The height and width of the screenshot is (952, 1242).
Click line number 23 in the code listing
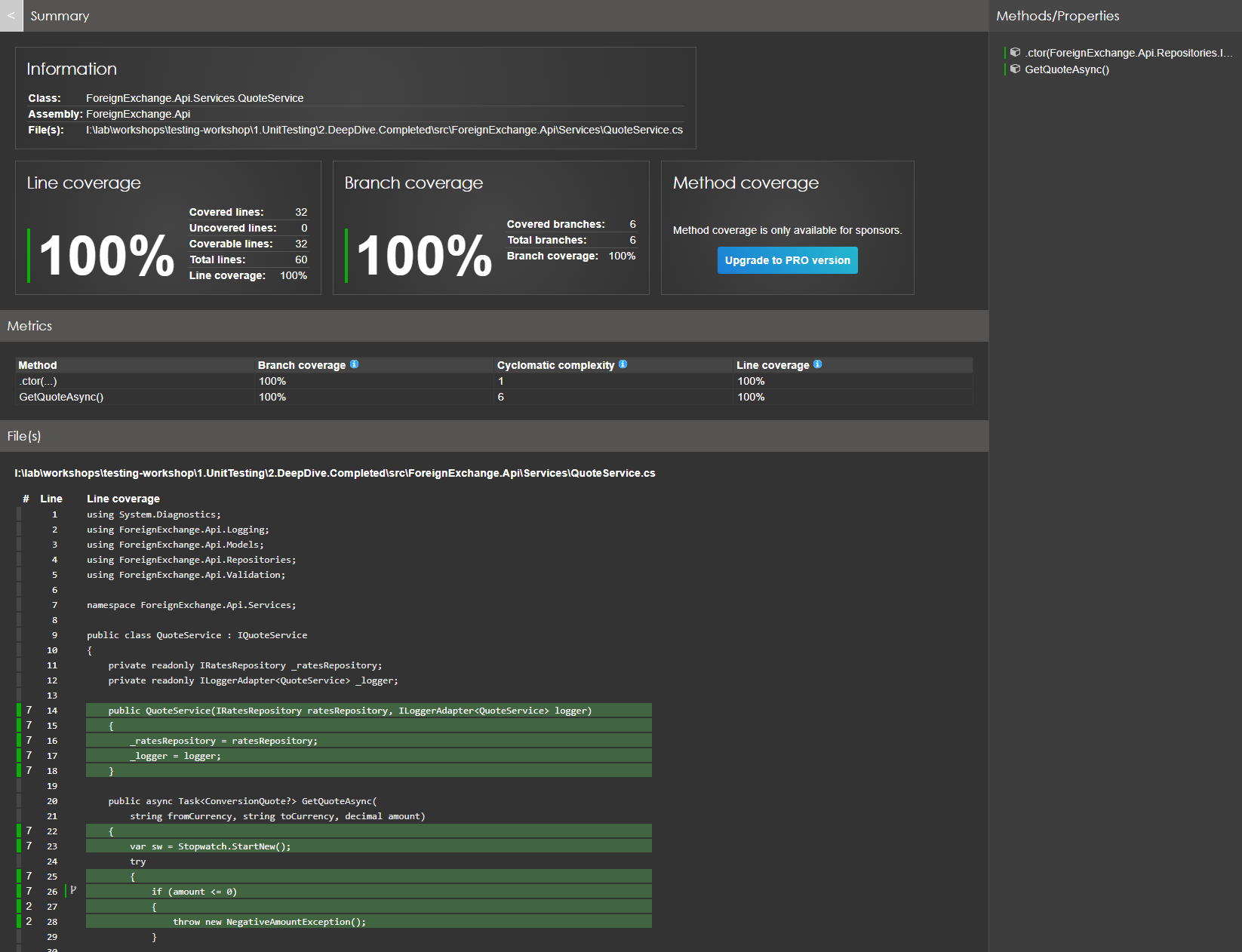coord(52,846)
